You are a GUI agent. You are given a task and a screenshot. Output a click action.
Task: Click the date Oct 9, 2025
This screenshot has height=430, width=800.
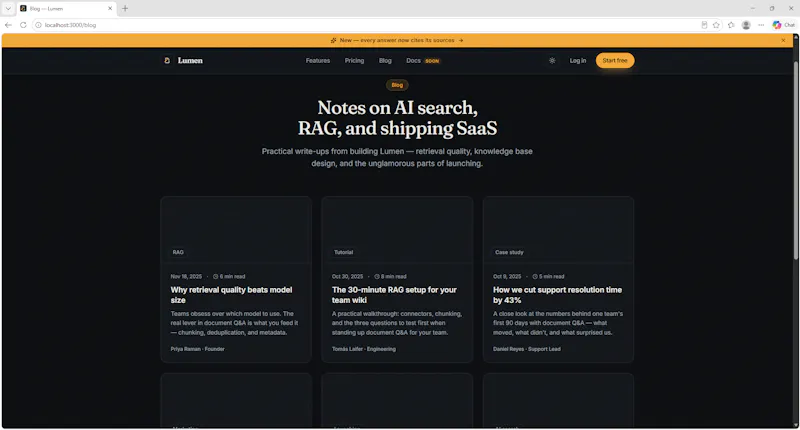(x=507, y=276)
